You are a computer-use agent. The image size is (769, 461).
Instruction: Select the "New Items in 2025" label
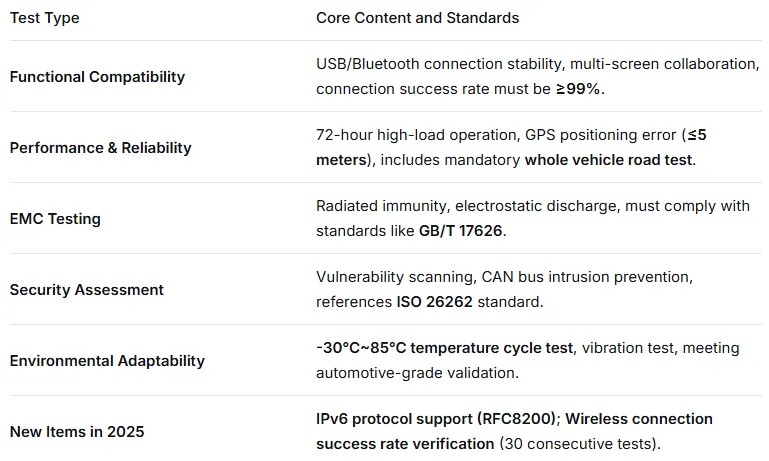77,432
